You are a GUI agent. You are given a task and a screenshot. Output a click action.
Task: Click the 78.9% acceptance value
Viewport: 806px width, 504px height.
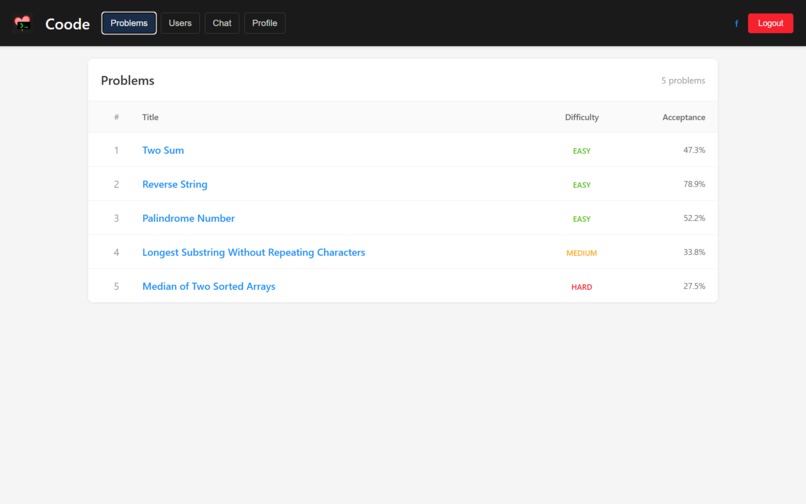(x=694, y=184)
